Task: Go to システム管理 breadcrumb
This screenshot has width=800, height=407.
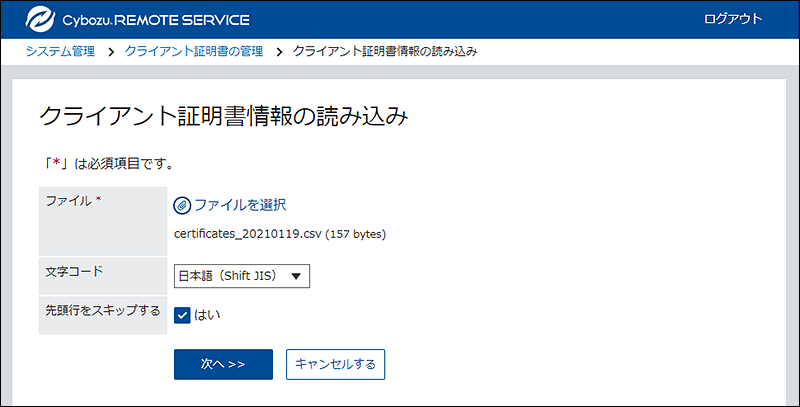Action: (60, 52)
